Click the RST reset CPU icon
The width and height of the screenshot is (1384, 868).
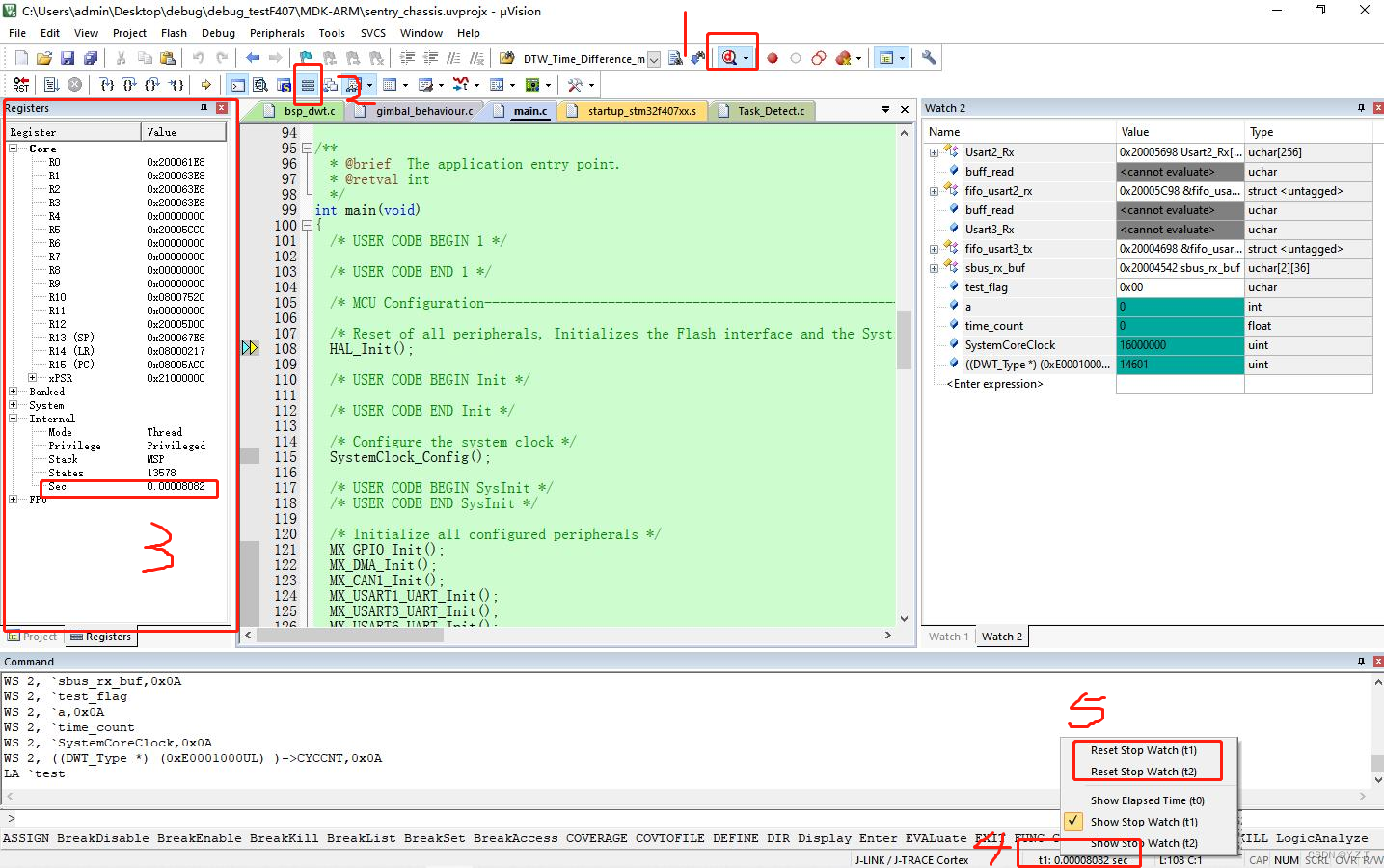tap(21, 85)
